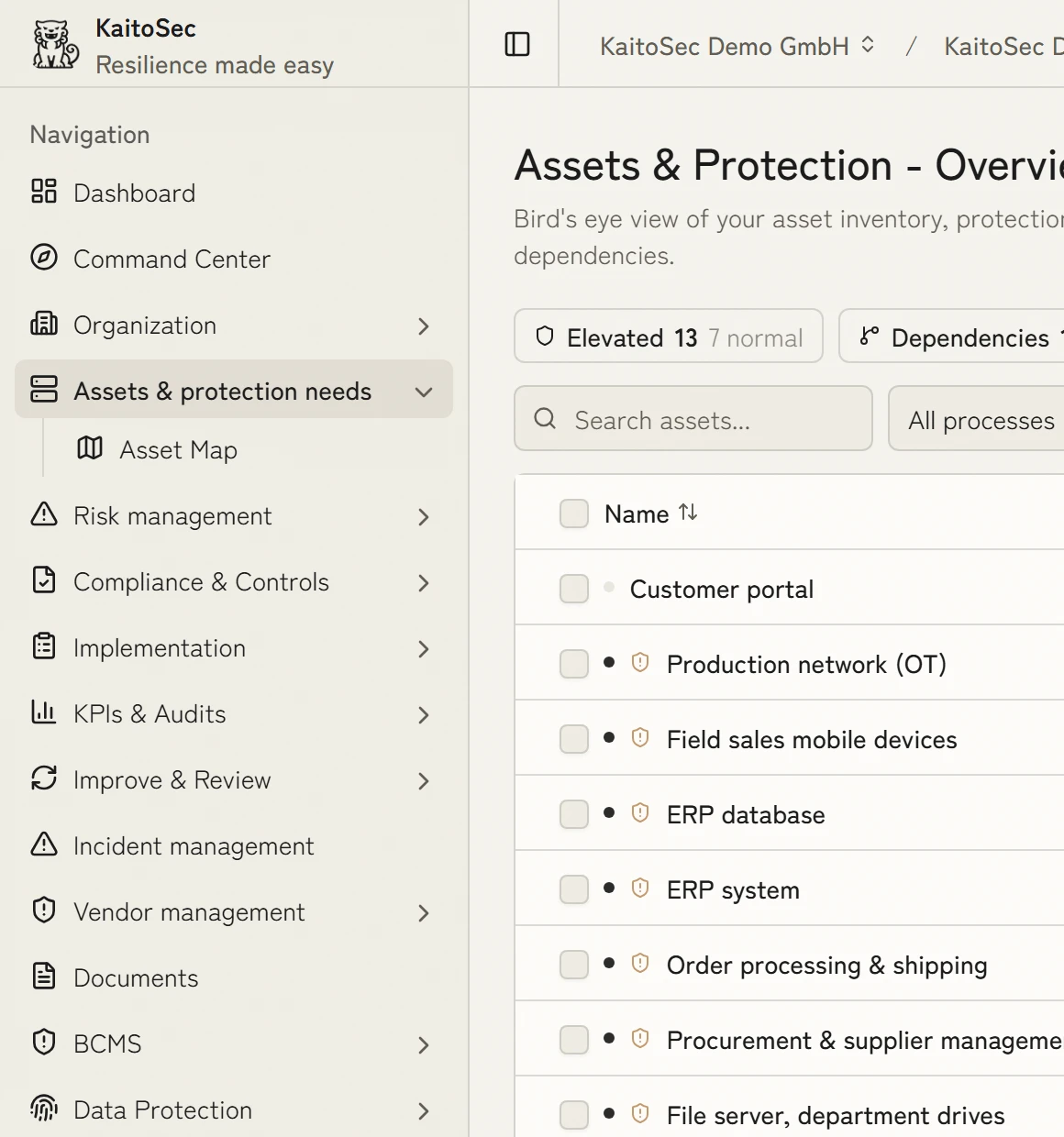Open Incident management page
1064x1137 pixels.
[234, 845]
